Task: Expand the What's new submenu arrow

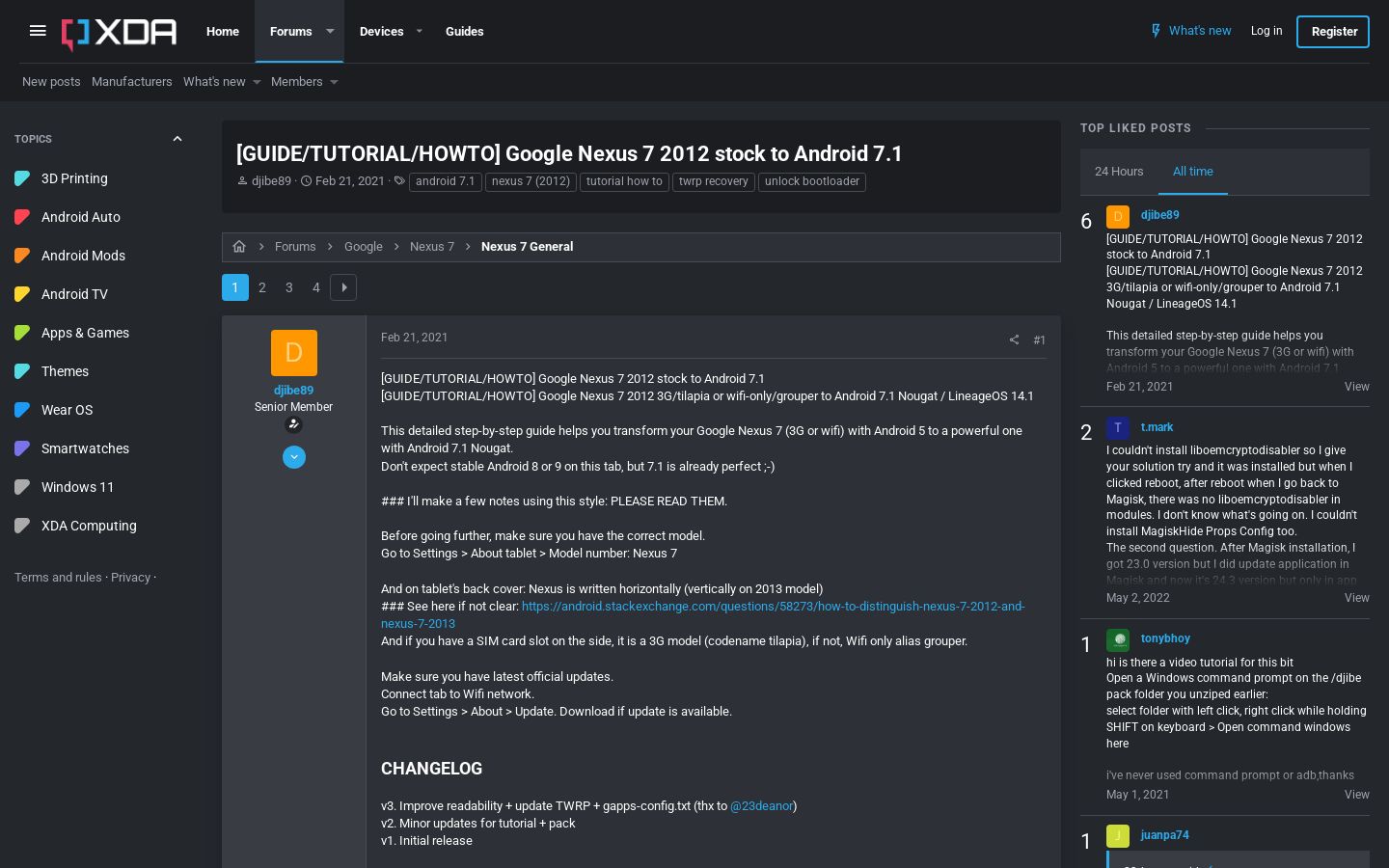Action: (257, 82)
